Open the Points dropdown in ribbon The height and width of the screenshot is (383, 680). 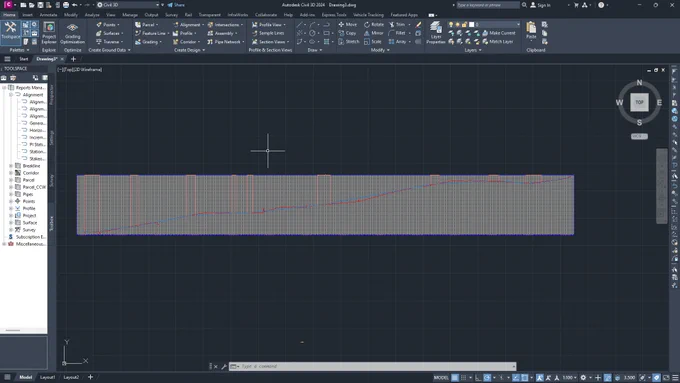[x=108, y=25]
